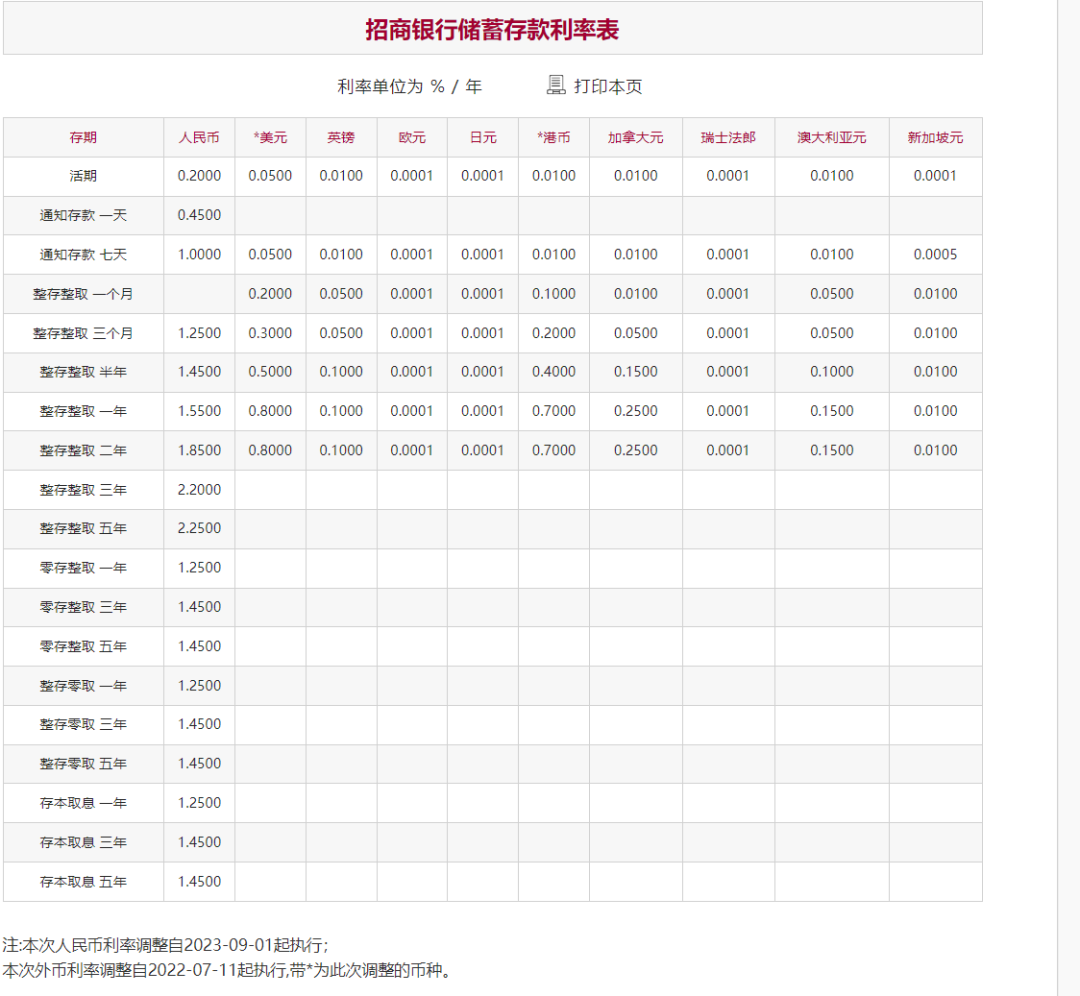Select the *港币 column header

(x=553, y=137)
